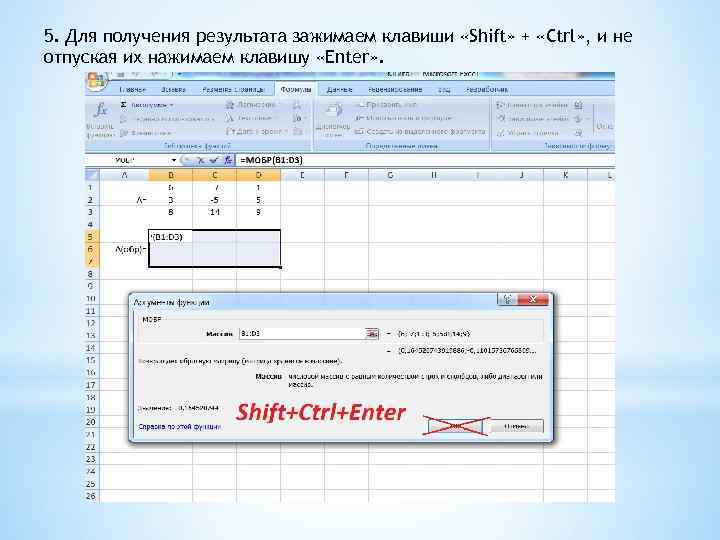Click the Отмена button in the dialog

point(517,427)
